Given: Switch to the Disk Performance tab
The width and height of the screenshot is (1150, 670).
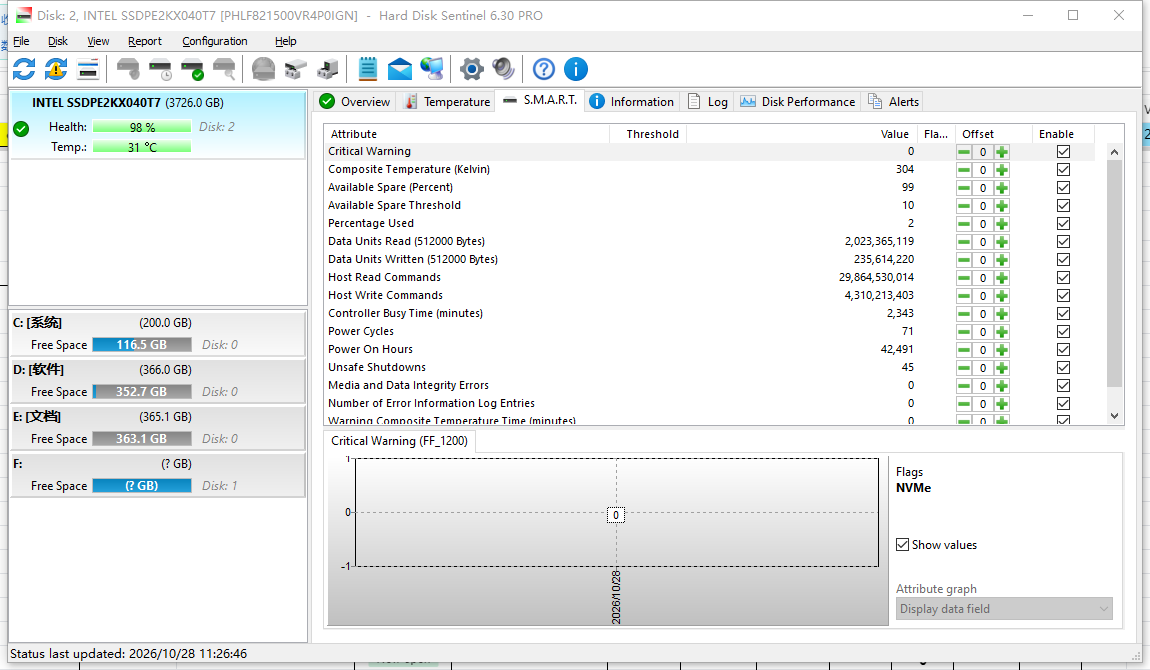Looking at the screenshot, I should (x=797, y=102).
